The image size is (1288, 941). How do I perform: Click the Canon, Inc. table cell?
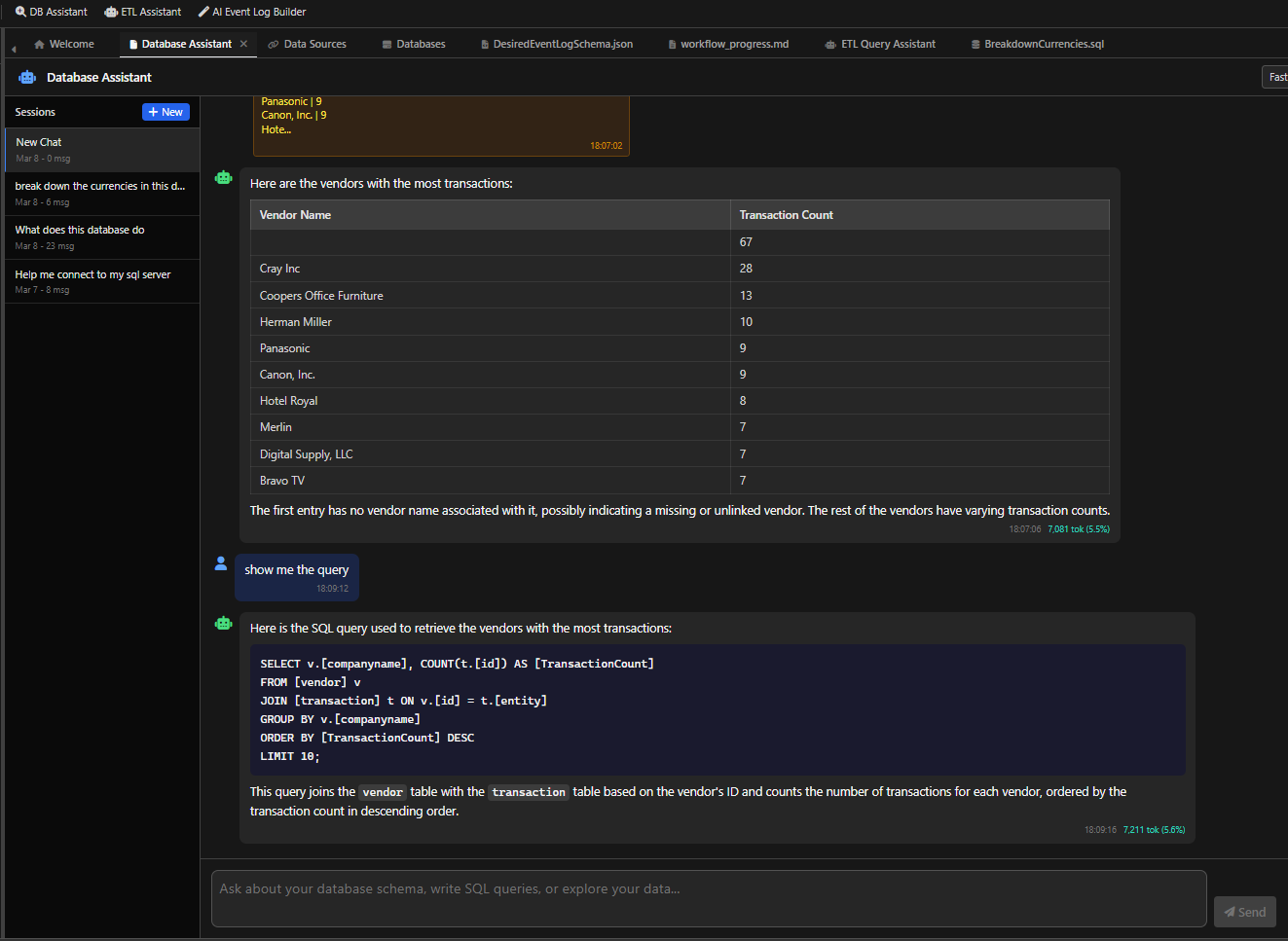click(490, 375)
